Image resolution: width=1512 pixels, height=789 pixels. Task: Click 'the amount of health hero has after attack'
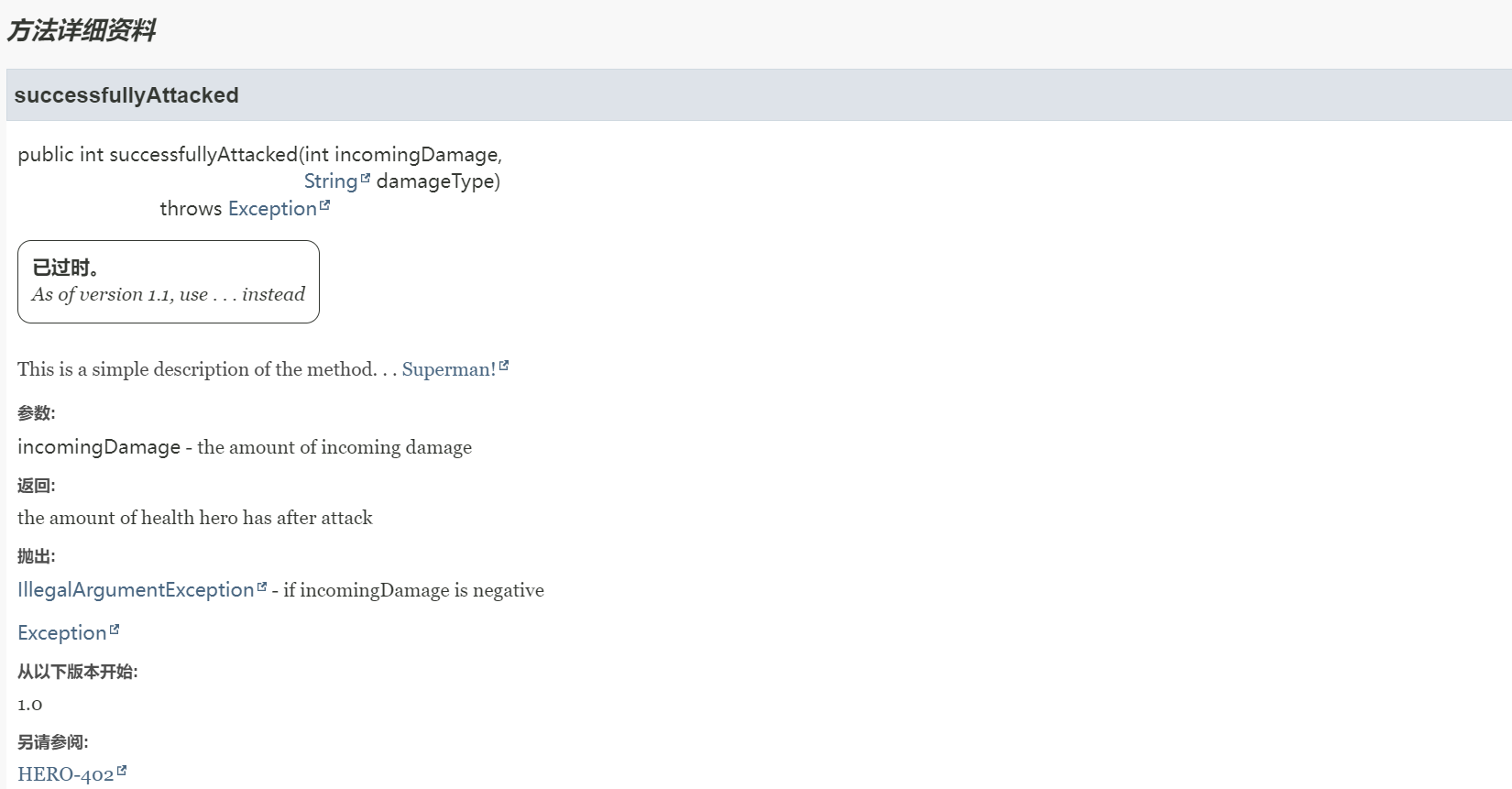coord(195,518)
